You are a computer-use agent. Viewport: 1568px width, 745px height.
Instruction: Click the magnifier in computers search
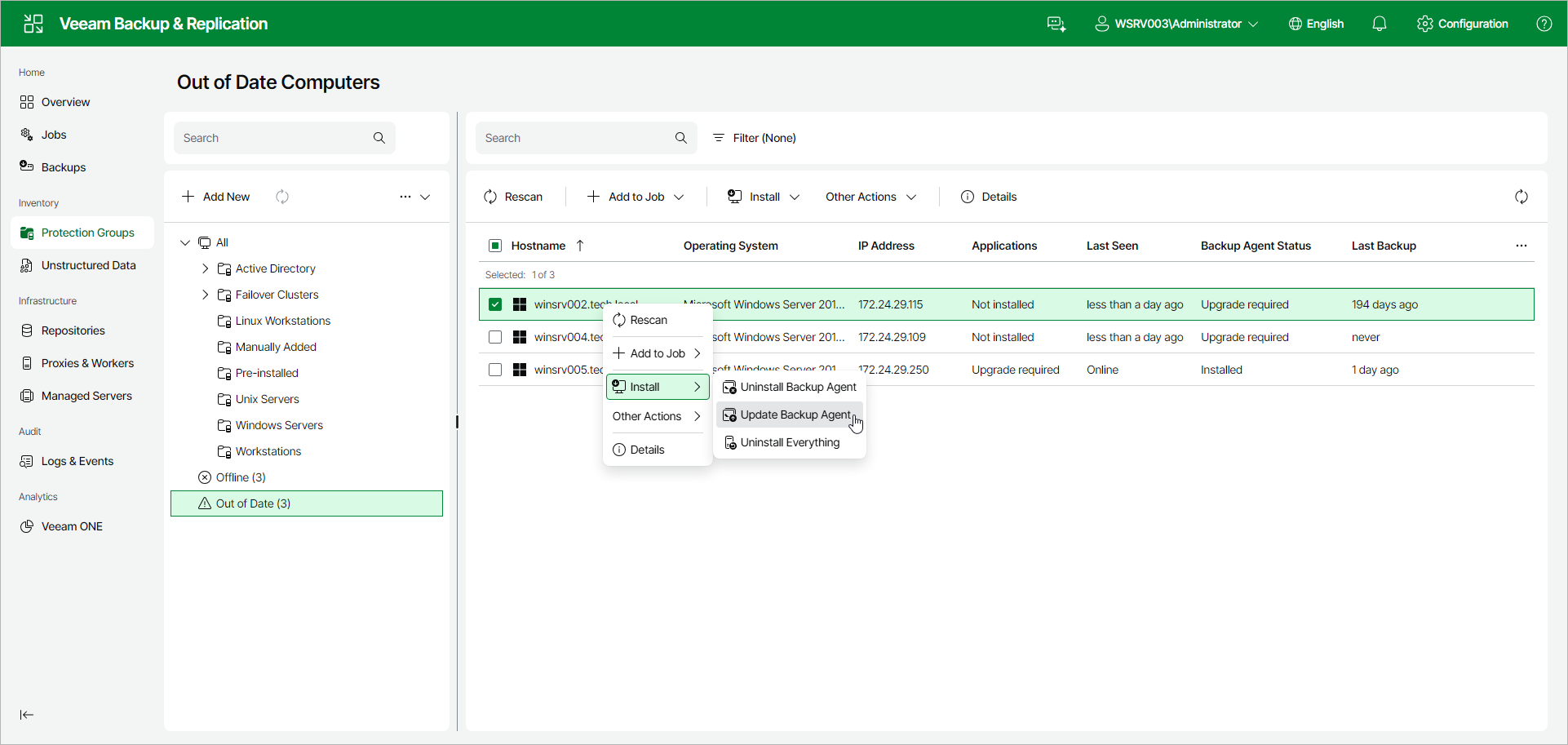tap(681, 138)
